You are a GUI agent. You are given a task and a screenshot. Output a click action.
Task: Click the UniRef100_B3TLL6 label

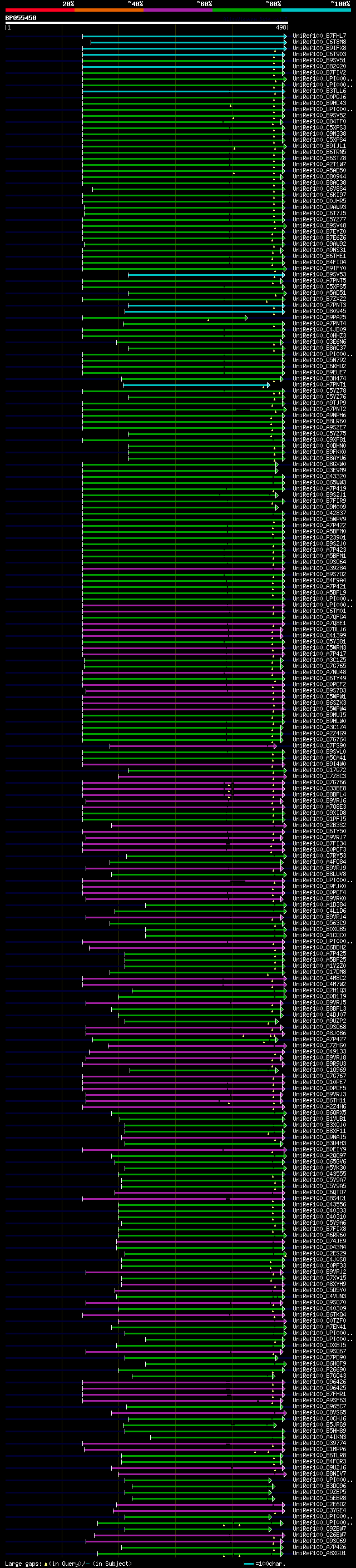point(319,91)
